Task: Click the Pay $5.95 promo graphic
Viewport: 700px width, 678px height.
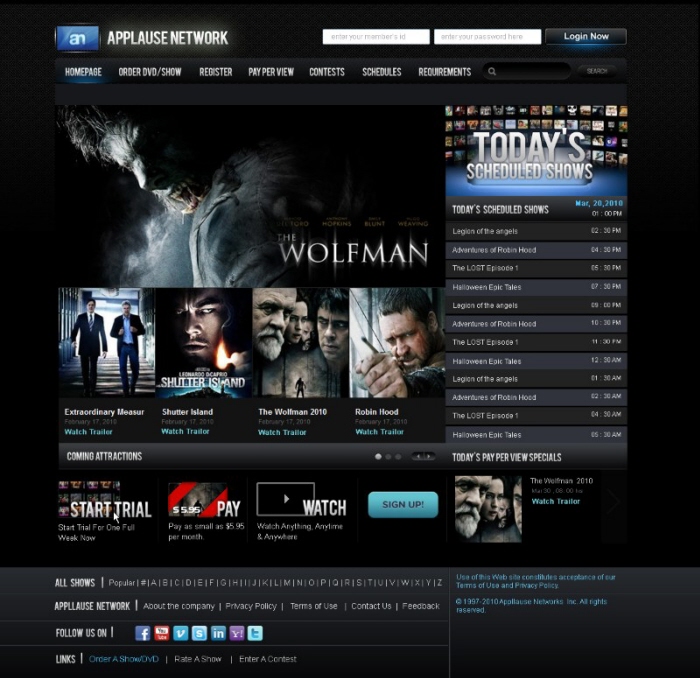Action: click(x=204, y=500)
